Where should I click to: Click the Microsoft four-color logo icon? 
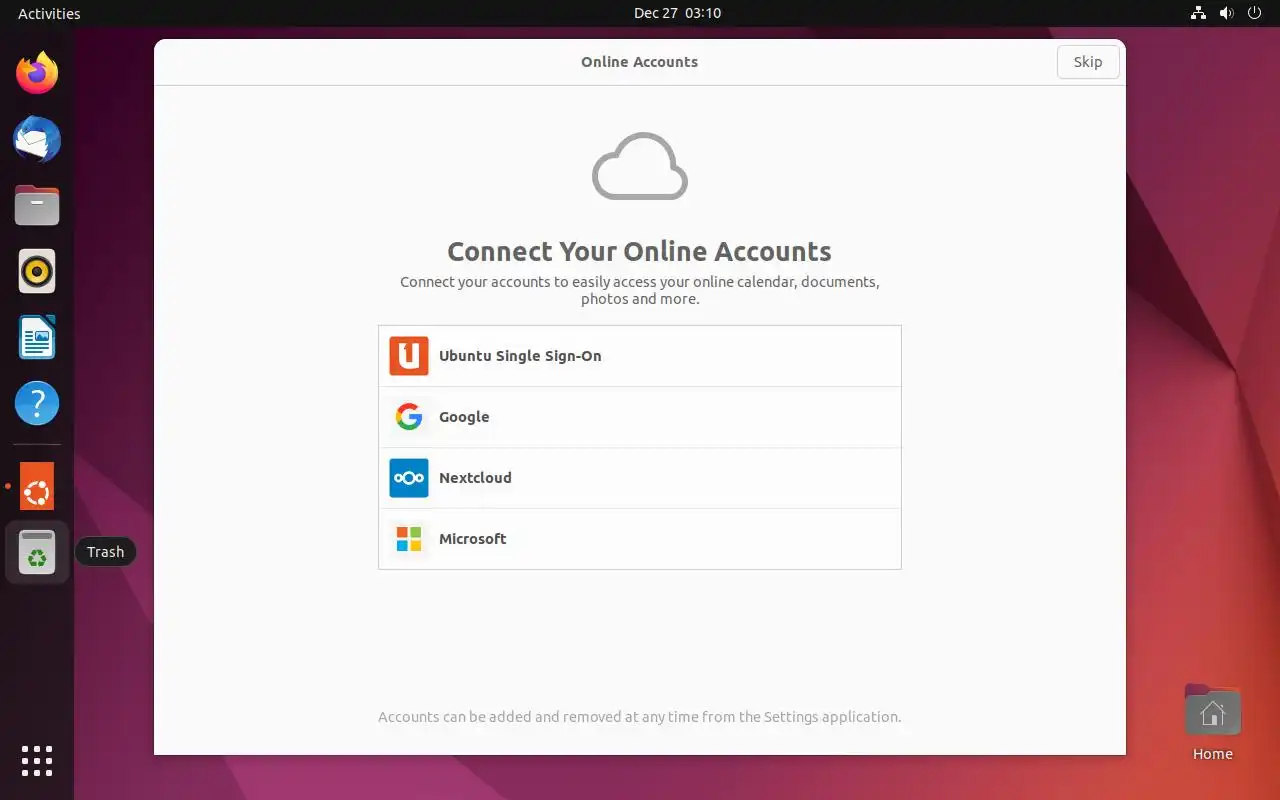pyautogui.click(x=409, y=539)
